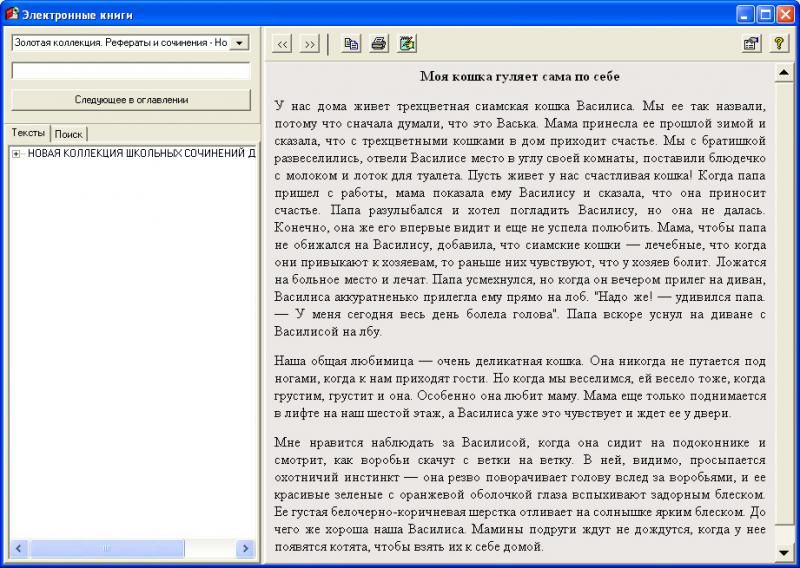Click the app icon in the title bar
The width and height of the screenshot is (800, 568).
coord(12,14)
